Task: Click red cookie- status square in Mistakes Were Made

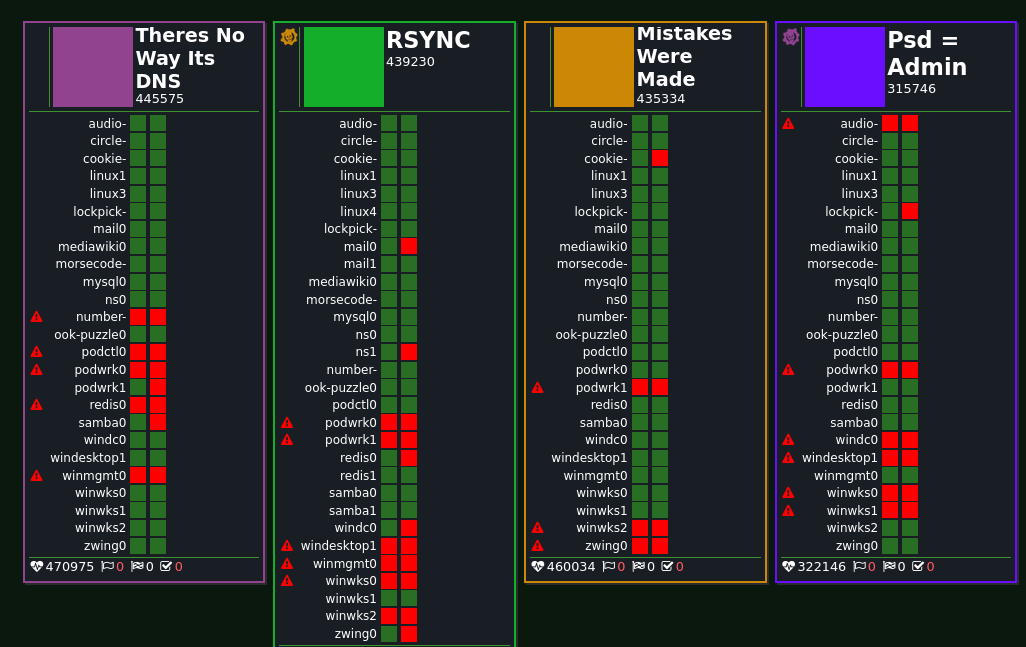Action: pos(660,158)
